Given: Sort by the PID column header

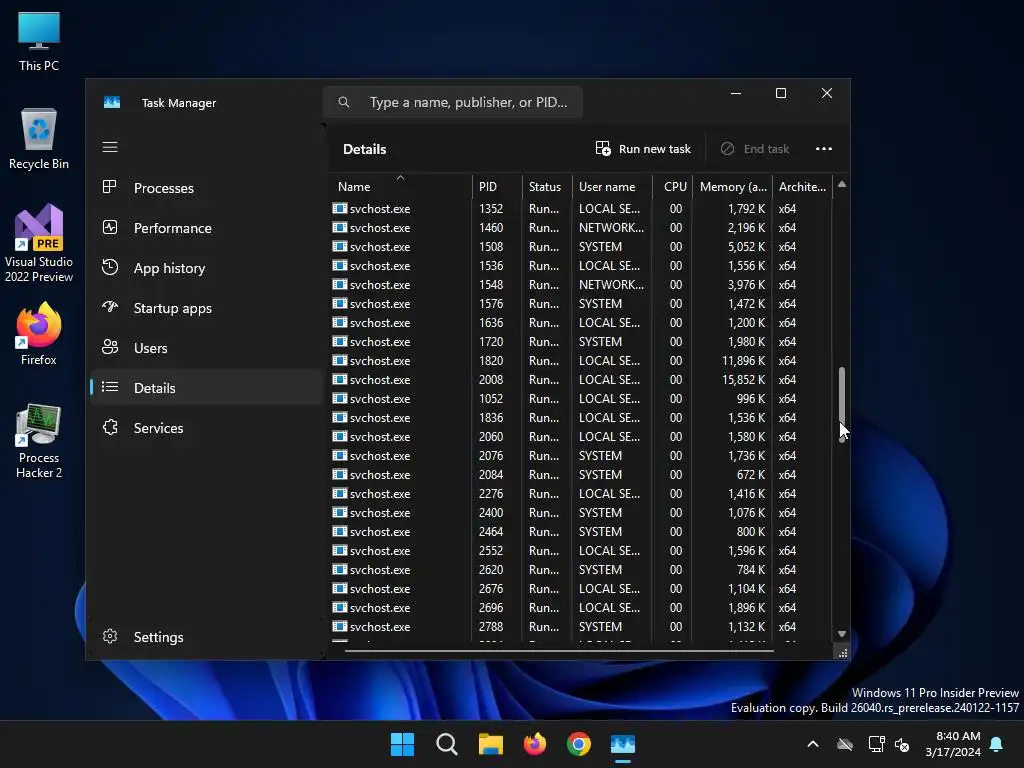Looking at the screenshot, I should (497, 187).
